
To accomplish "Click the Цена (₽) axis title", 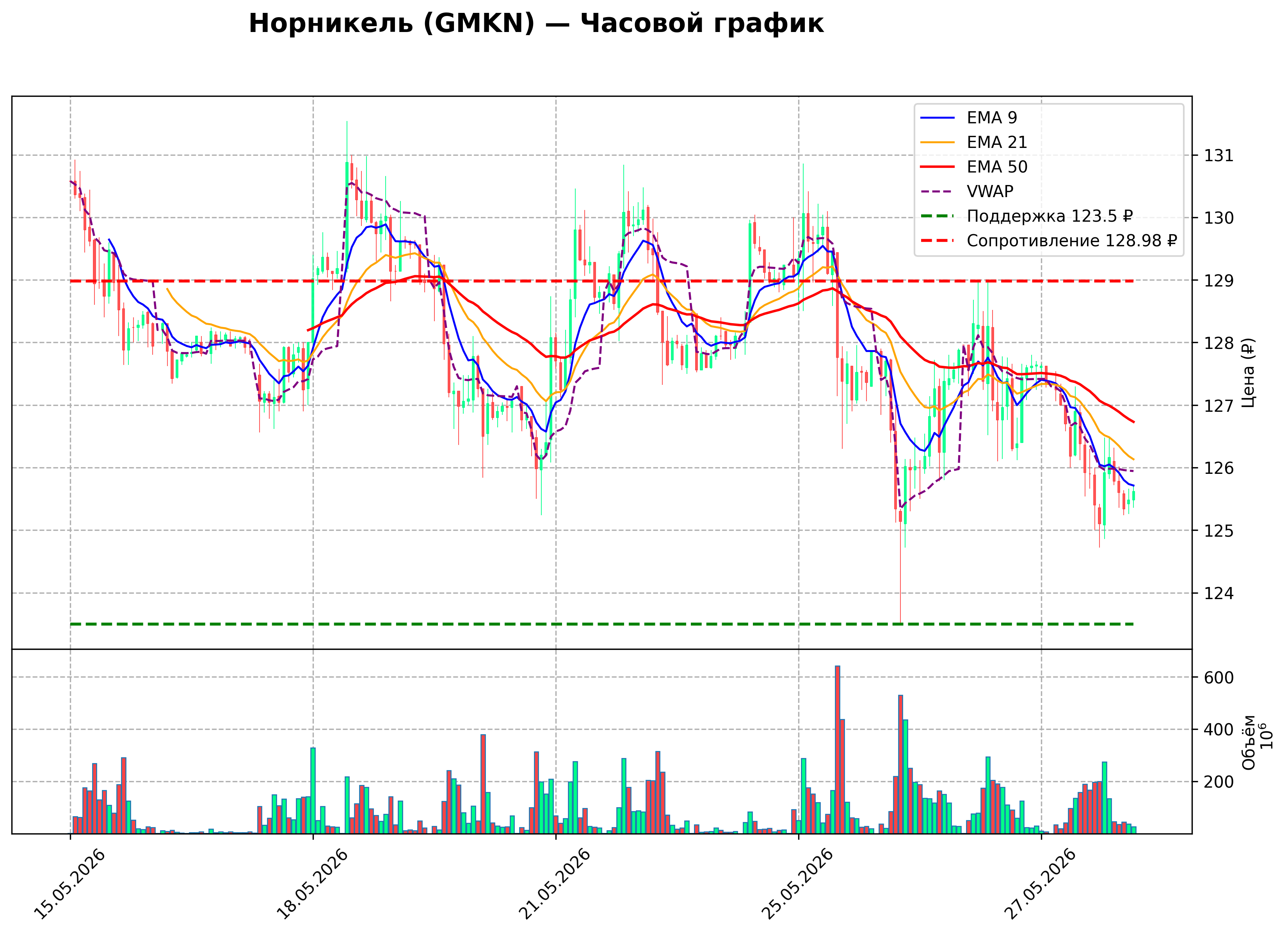I will 1248,373.
